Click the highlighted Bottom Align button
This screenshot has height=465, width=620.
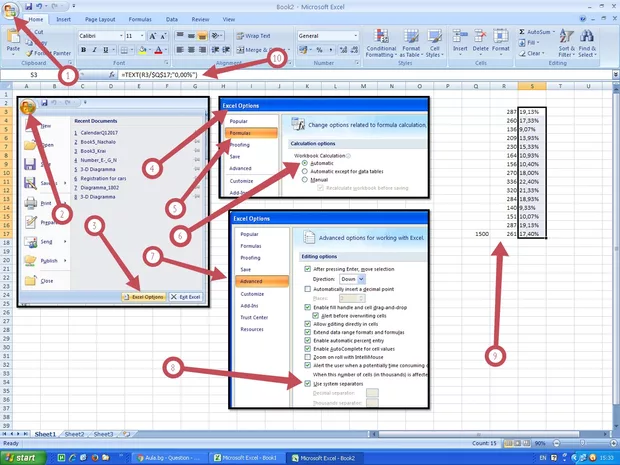pos(202,36)
